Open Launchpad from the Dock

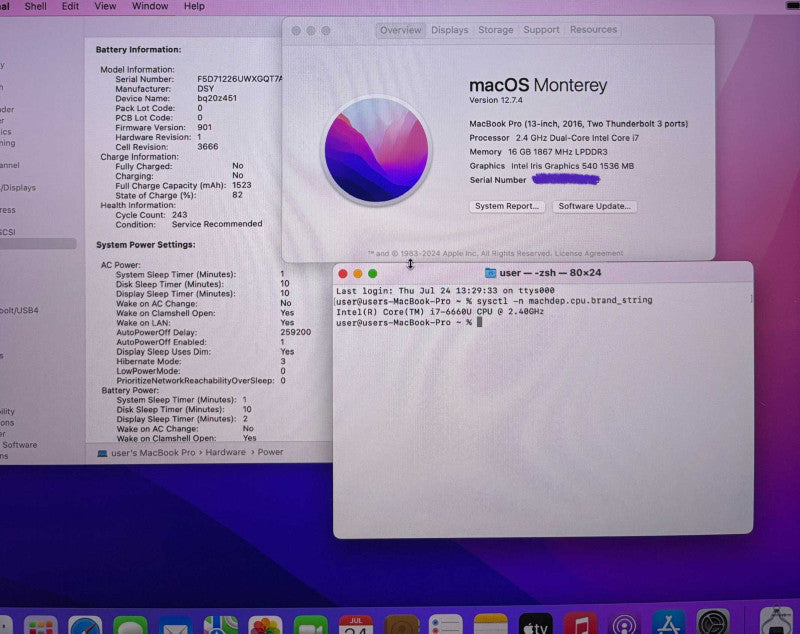pyautogui.click(x=40, y=625)
